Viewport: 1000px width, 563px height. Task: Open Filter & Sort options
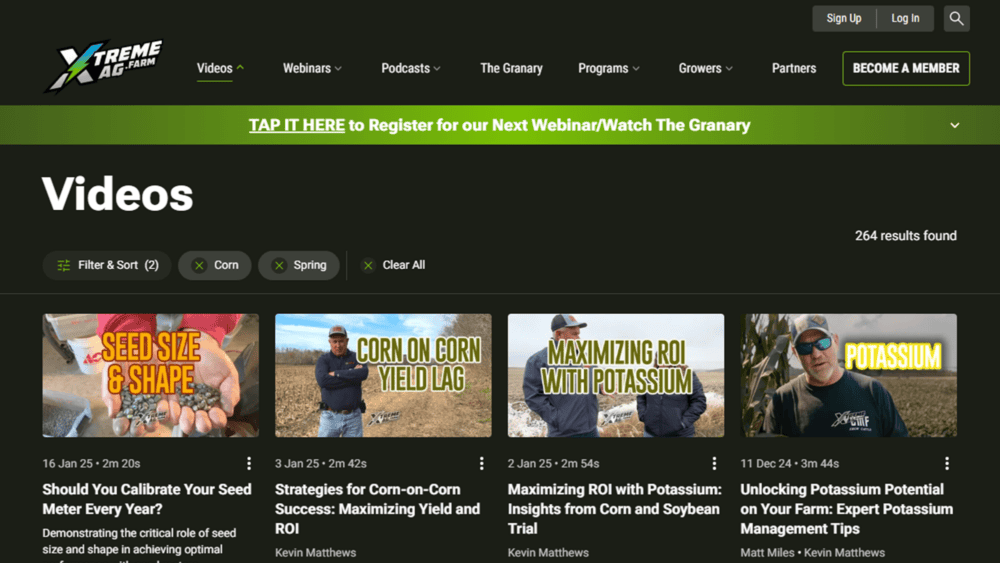tap(107, 265)
